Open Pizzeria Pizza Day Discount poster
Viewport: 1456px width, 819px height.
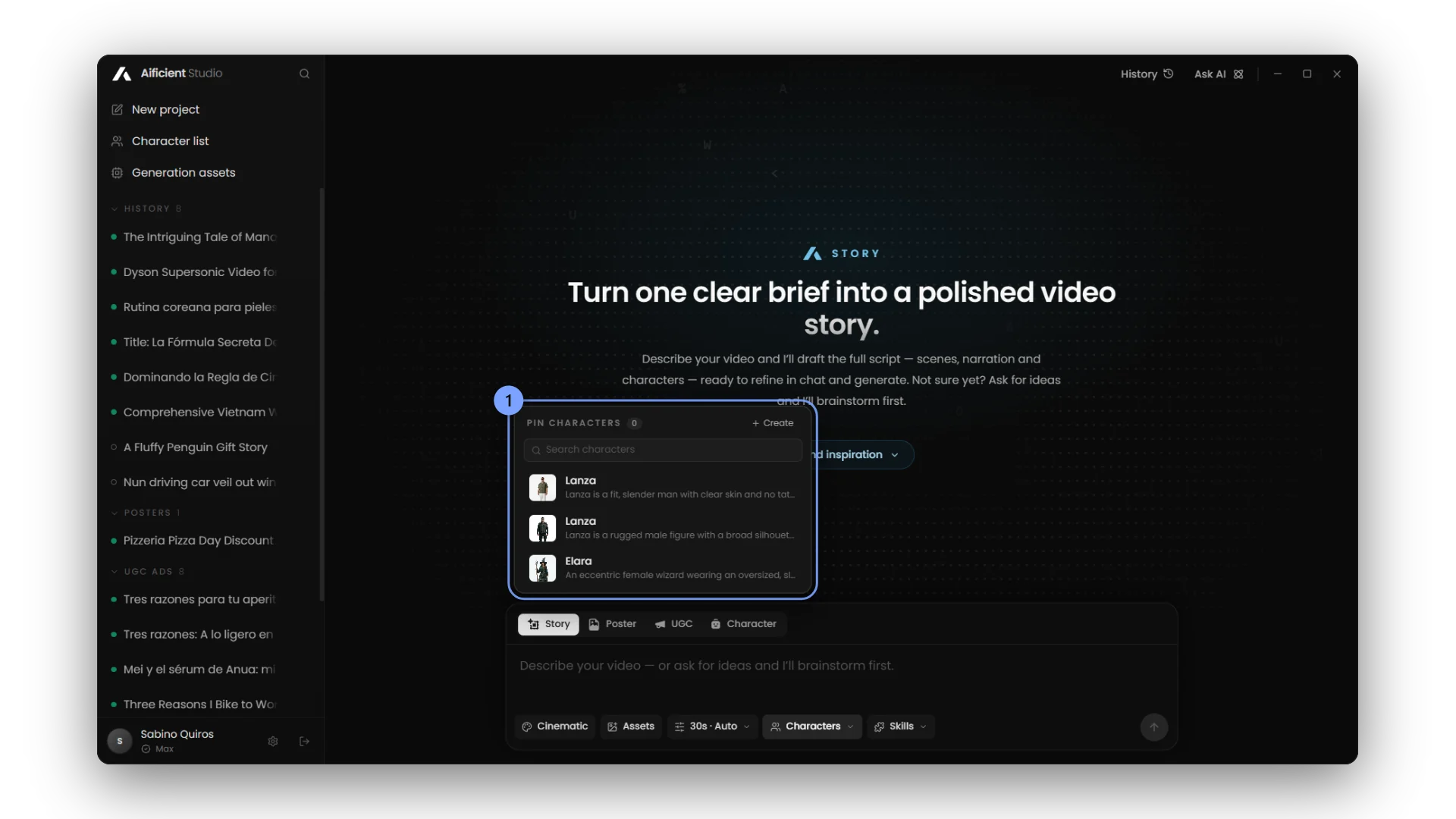tap(200, 541)
